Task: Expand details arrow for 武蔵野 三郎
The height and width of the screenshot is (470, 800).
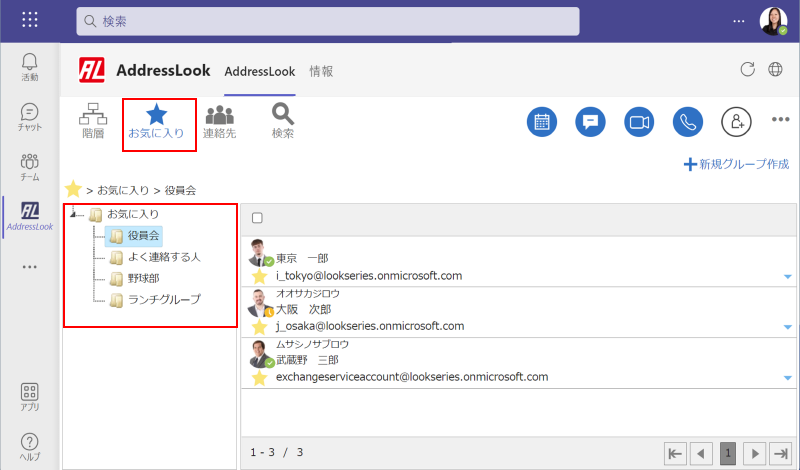Action: point(788,378)
